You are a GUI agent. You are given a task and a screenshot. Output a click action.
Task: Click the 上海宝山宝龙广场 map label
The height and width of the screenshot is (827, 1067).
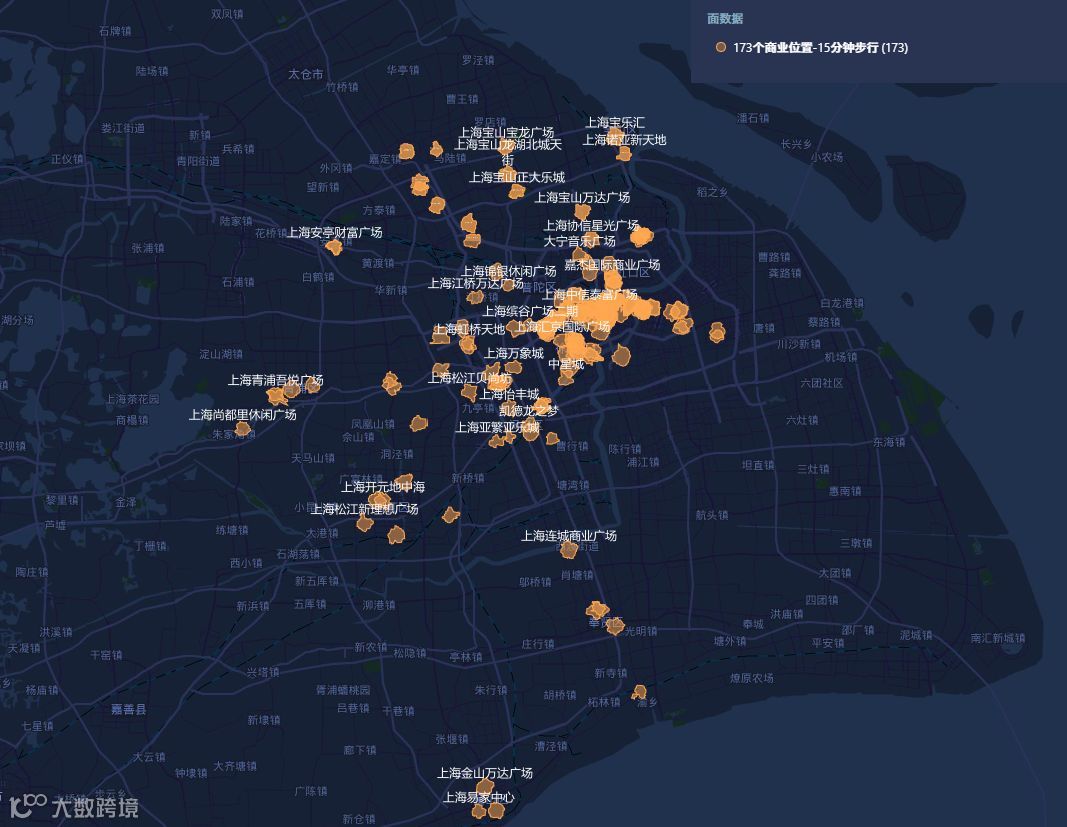pos(506,132)
